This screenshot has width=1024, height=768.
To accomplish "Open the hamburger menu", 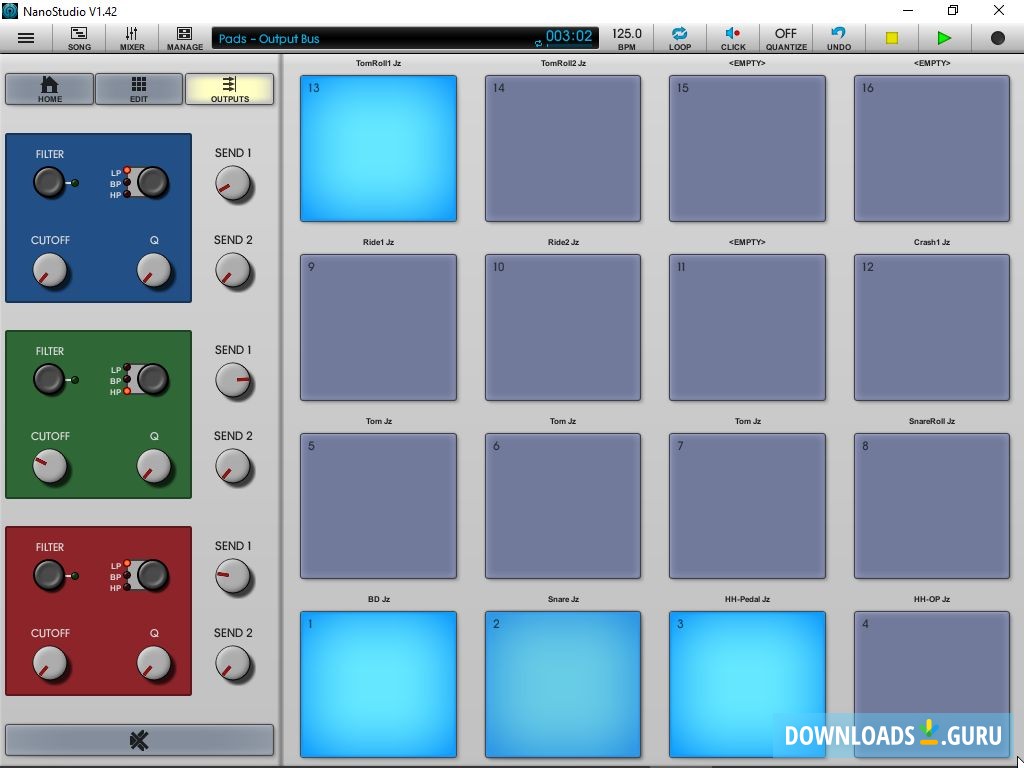I will pos(26,38).
